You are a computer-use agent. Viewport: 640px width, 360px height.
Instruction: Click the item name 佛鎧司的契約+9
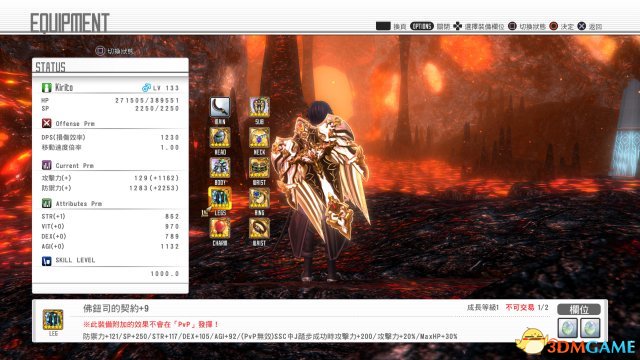click(x=116, y=309)
